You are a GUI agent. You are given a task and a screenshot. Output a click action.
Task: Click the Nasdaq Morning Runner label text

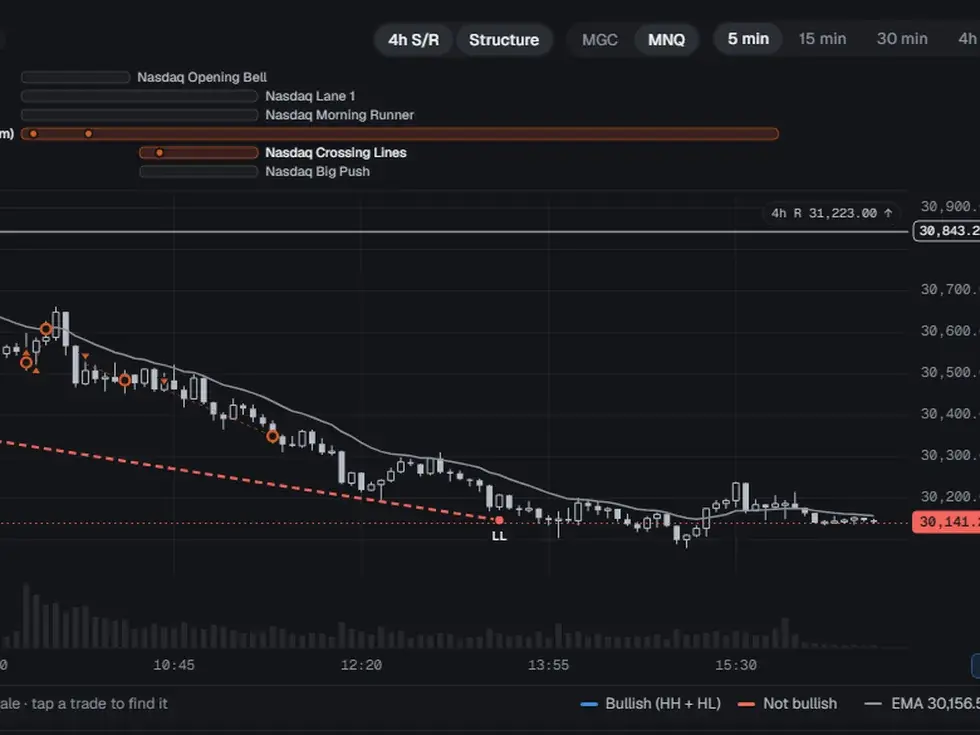339,115
